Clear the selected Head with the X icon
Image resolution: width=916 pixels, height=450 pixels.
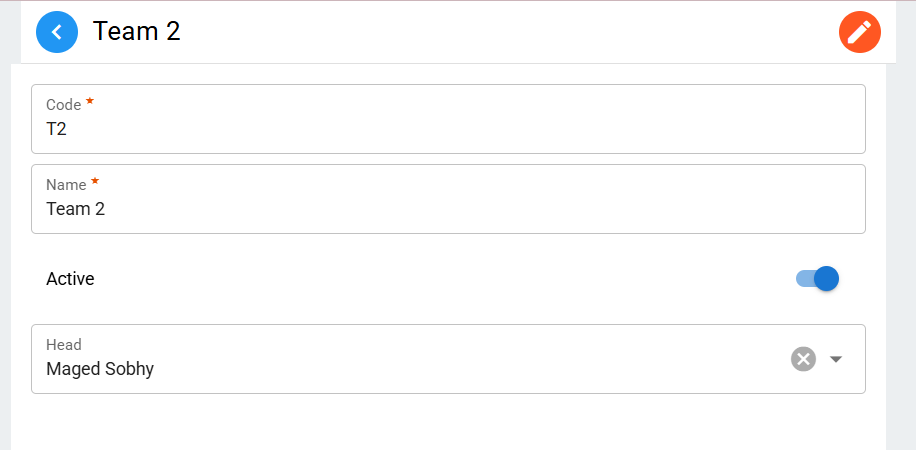803,359
